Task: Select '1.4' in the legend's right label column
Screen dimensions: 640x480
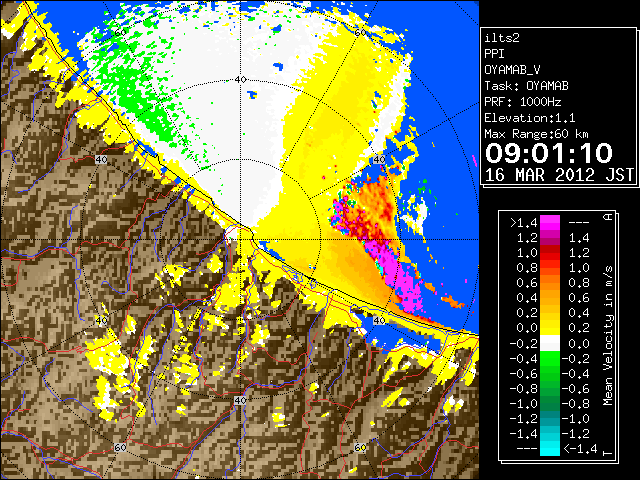Action: [579, 238]
